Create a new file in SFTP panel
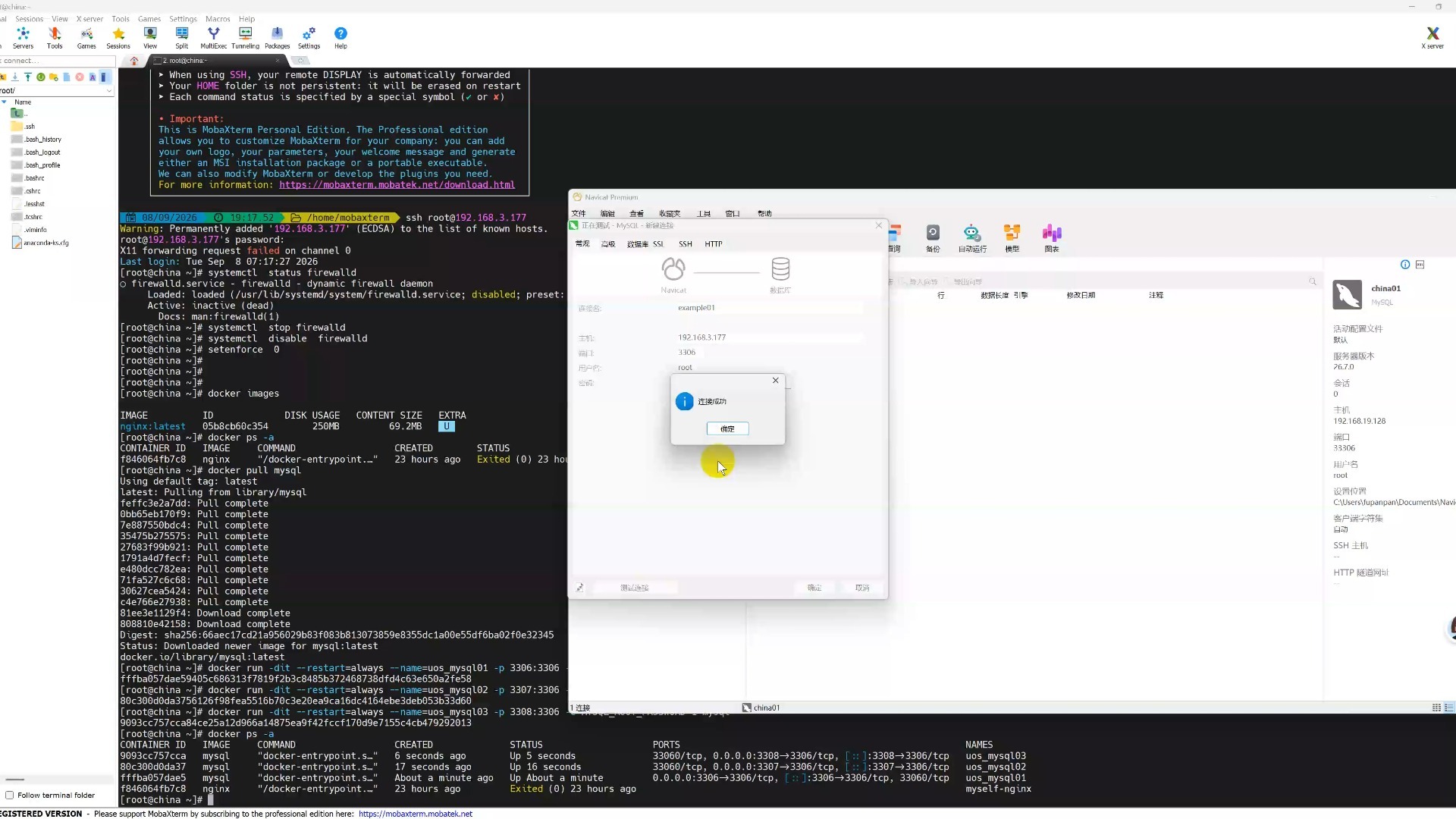 [x=67, y=77]
